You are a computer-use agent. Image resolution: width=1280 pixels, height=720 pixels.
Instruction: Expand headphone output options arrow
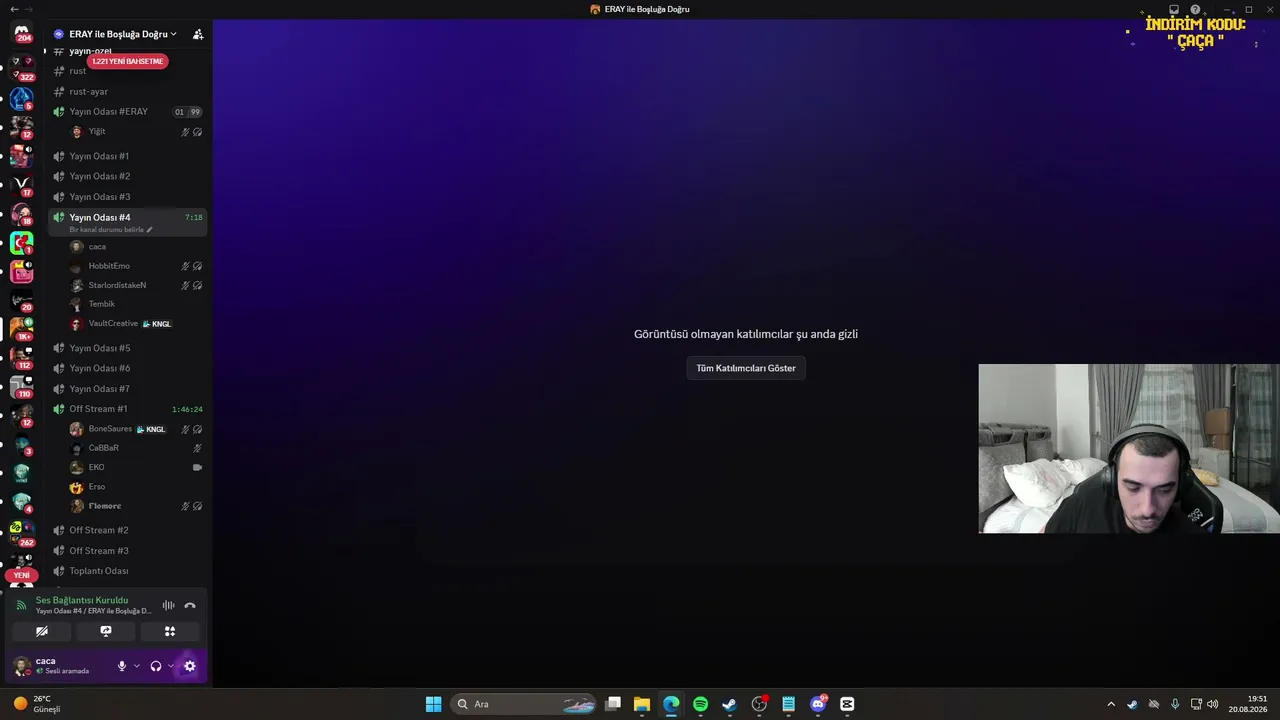[171, 666]
